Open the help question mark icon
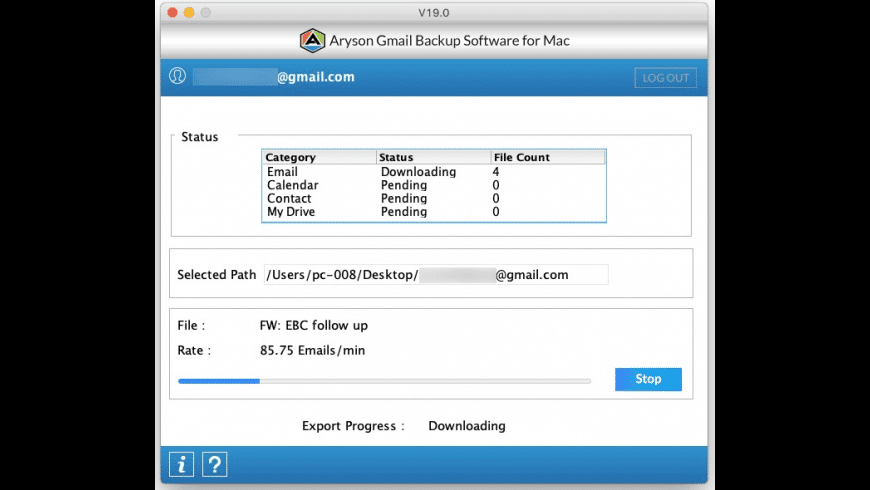 [x=215, y=464]
